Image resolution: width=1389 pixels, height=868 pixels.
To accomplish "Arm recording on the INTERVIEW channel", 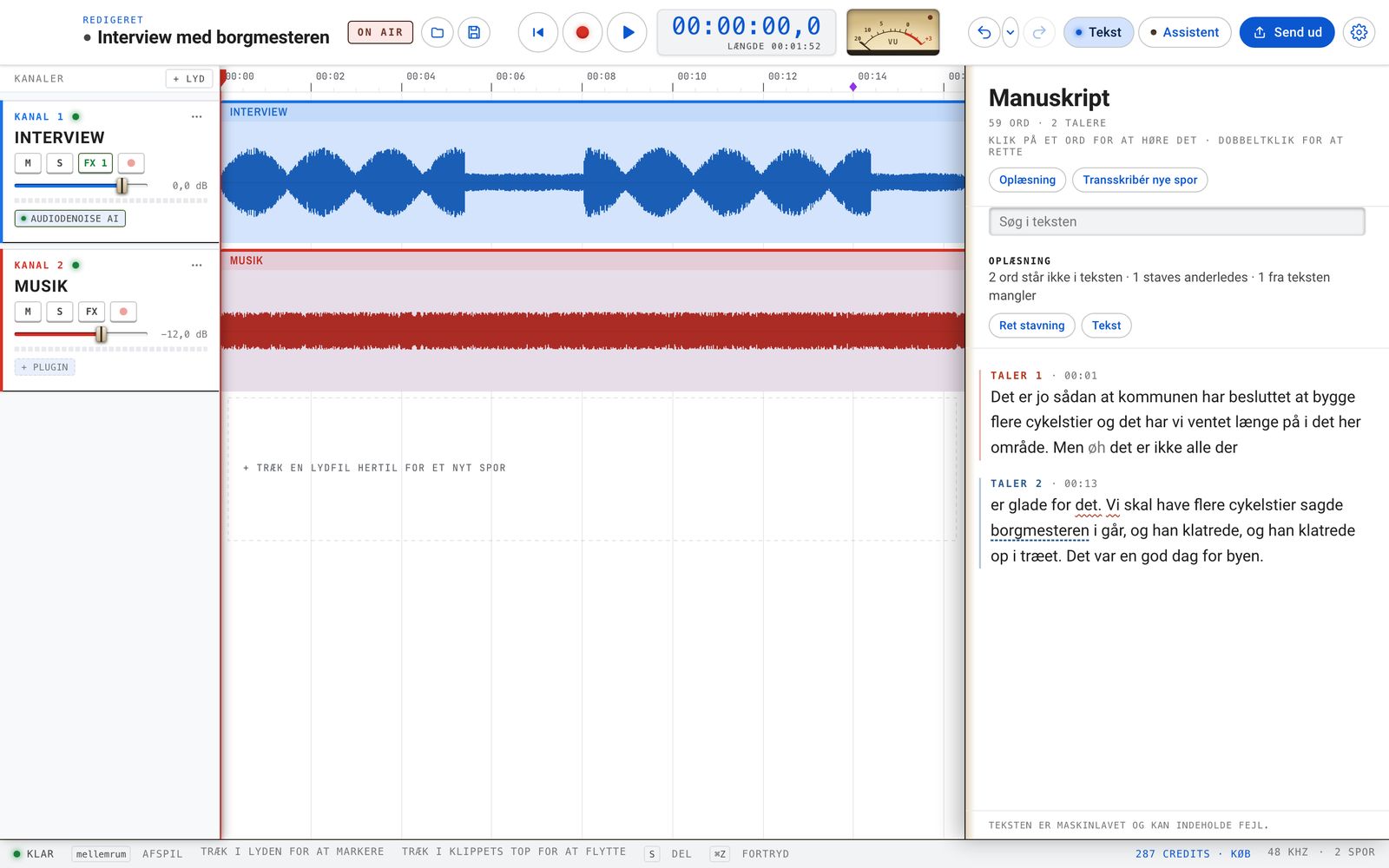I will click(x=131, y=163).
